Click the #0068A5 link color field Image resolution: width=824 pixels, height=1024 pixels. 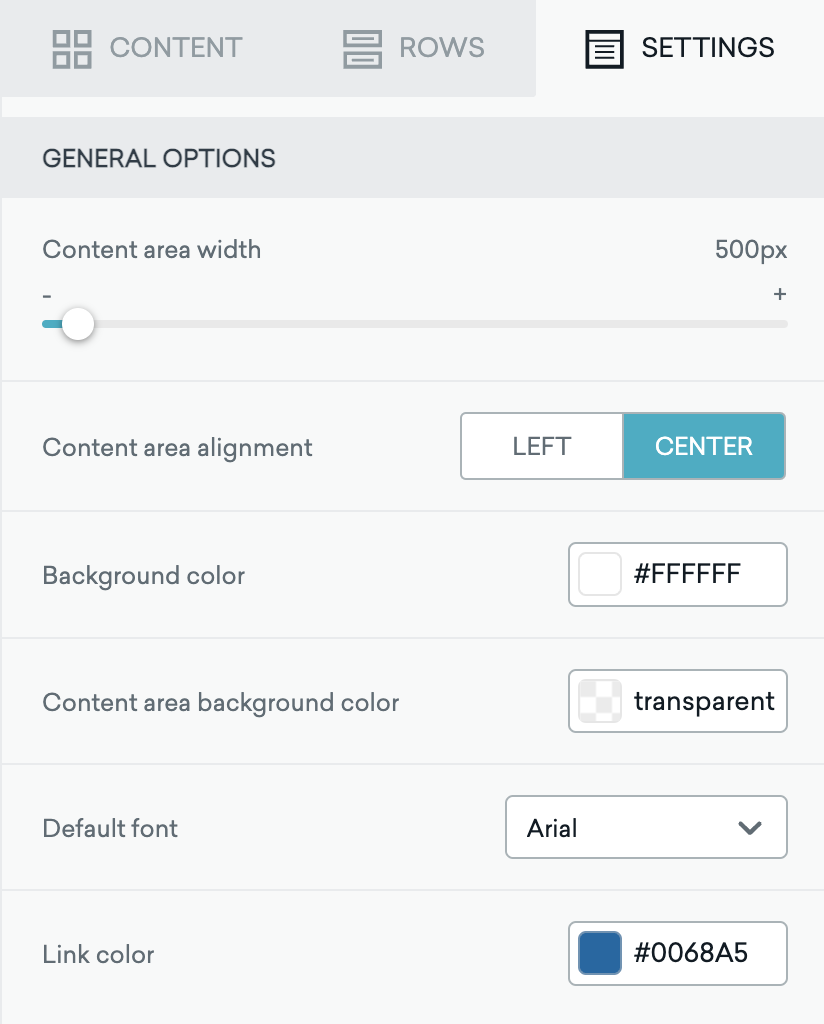coord(678,953)
